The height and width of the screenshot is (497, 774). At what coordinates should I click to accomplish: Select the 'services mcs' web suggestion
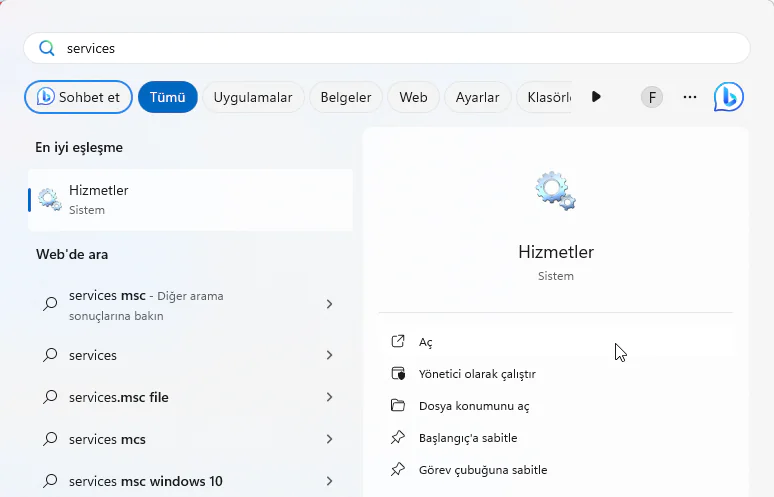point(191,439)
